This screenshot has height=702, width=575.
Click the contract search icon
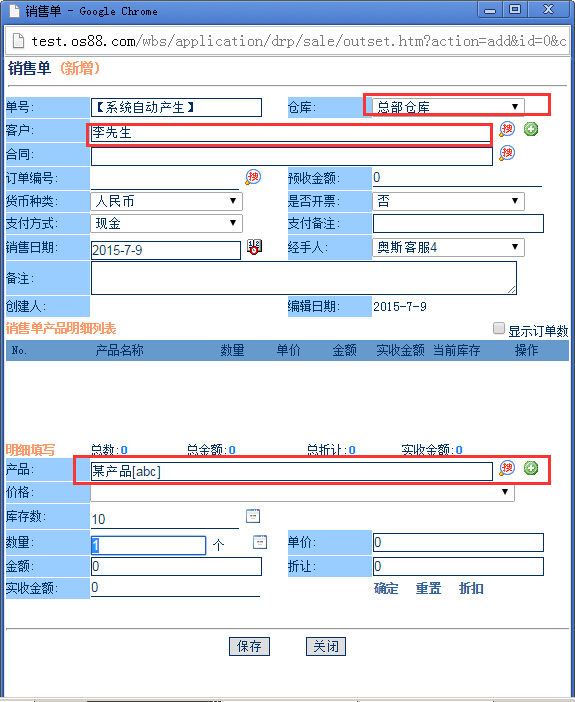click(x=507, y=153)
